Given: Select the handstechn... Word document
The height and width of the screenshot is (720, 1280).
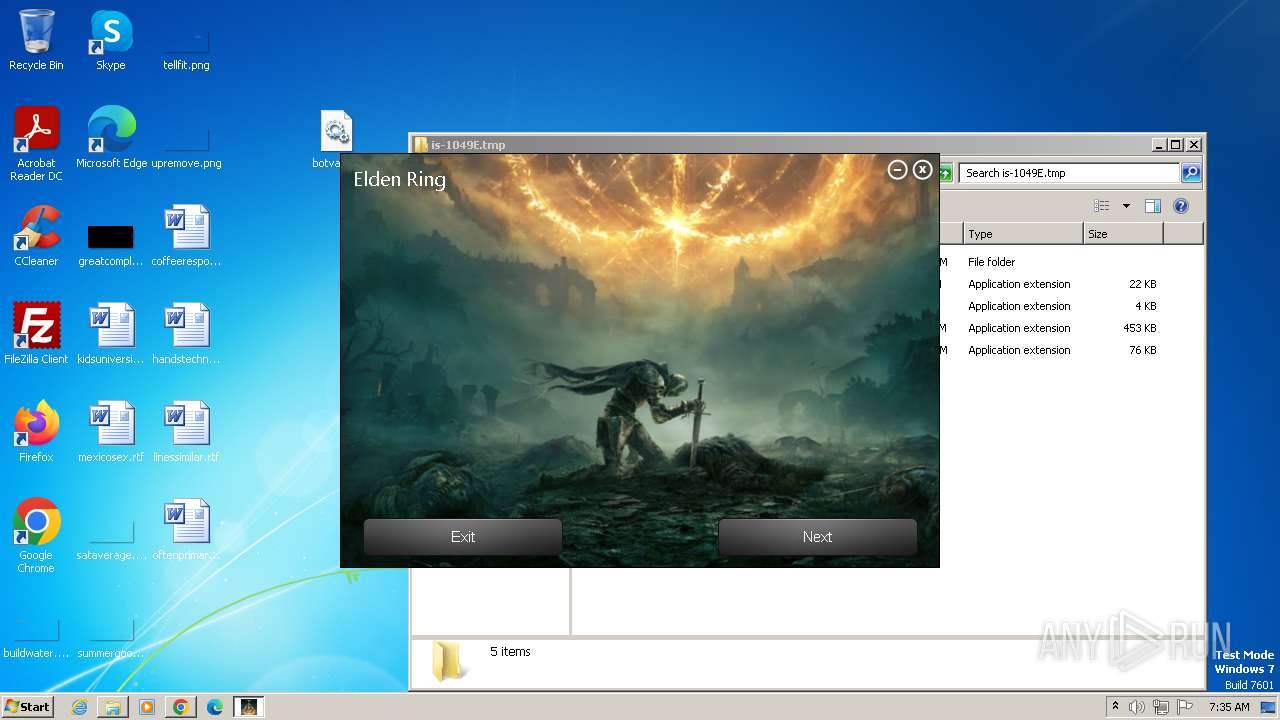Looking at the screenshot, I should click(x=186, y=334).
